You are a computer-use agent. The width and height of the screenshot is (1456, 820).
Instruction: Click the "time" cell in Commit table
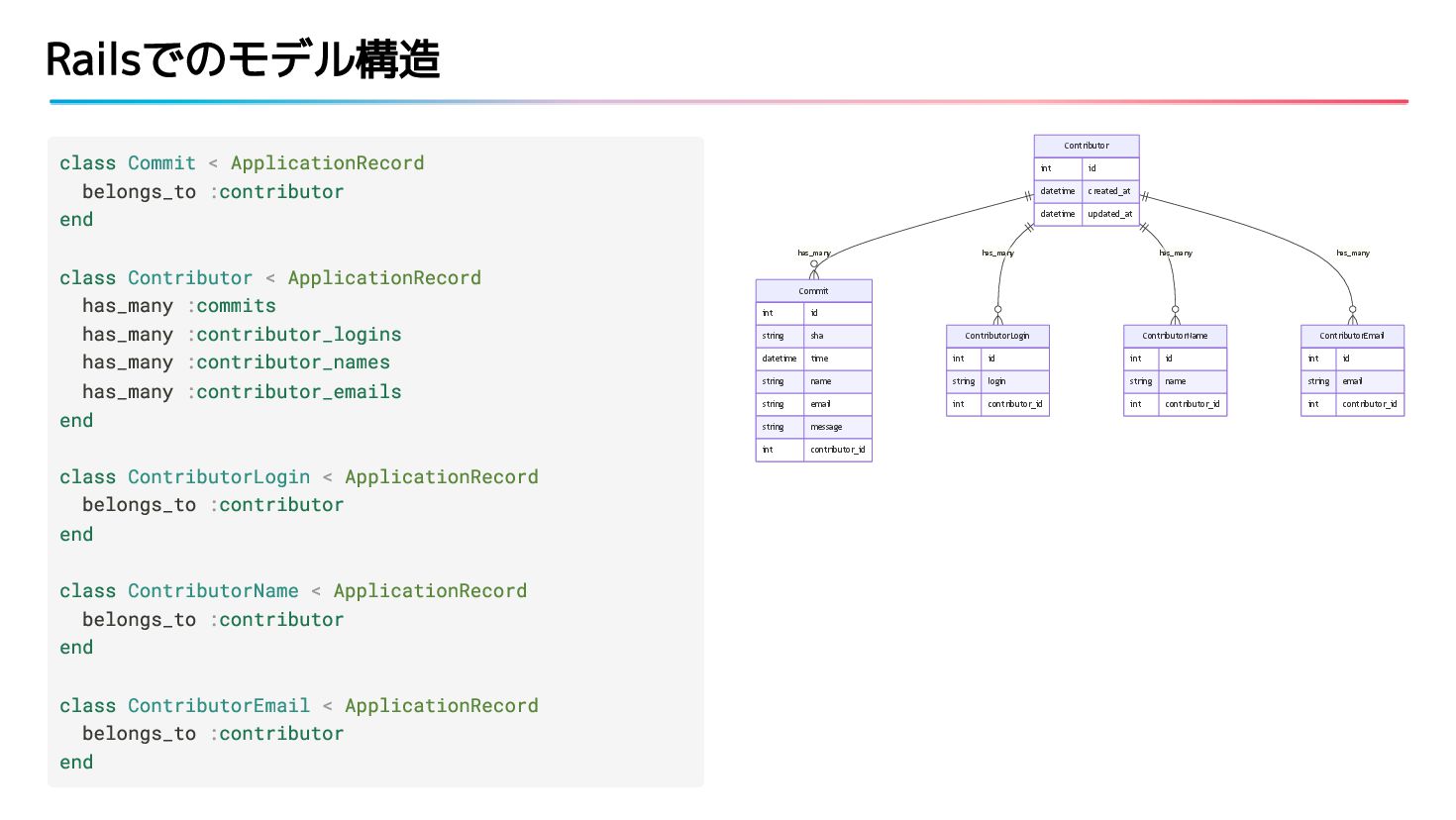click(x=838, y=359)
